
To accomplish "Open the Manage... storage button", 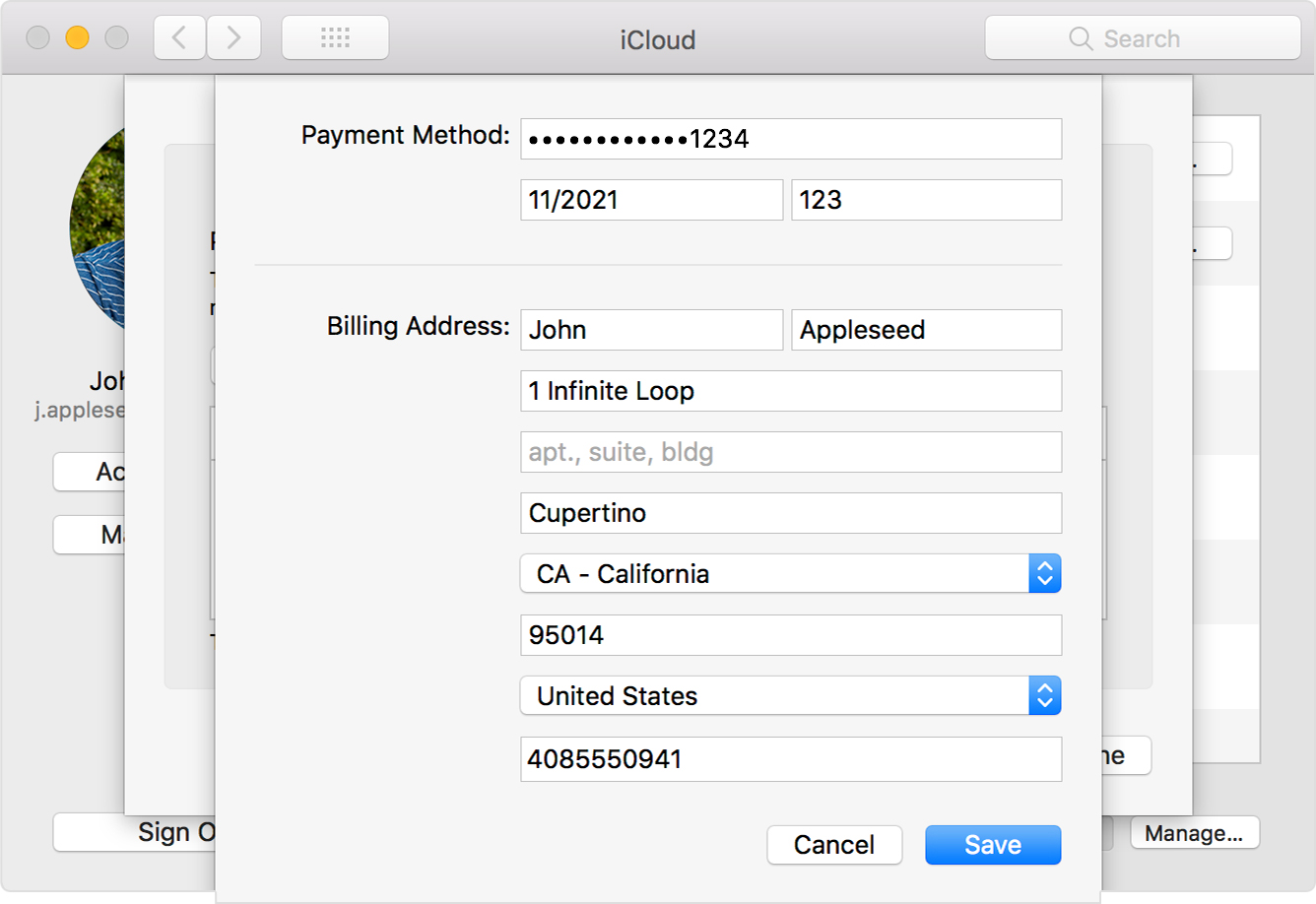I will coord(1194,833).
